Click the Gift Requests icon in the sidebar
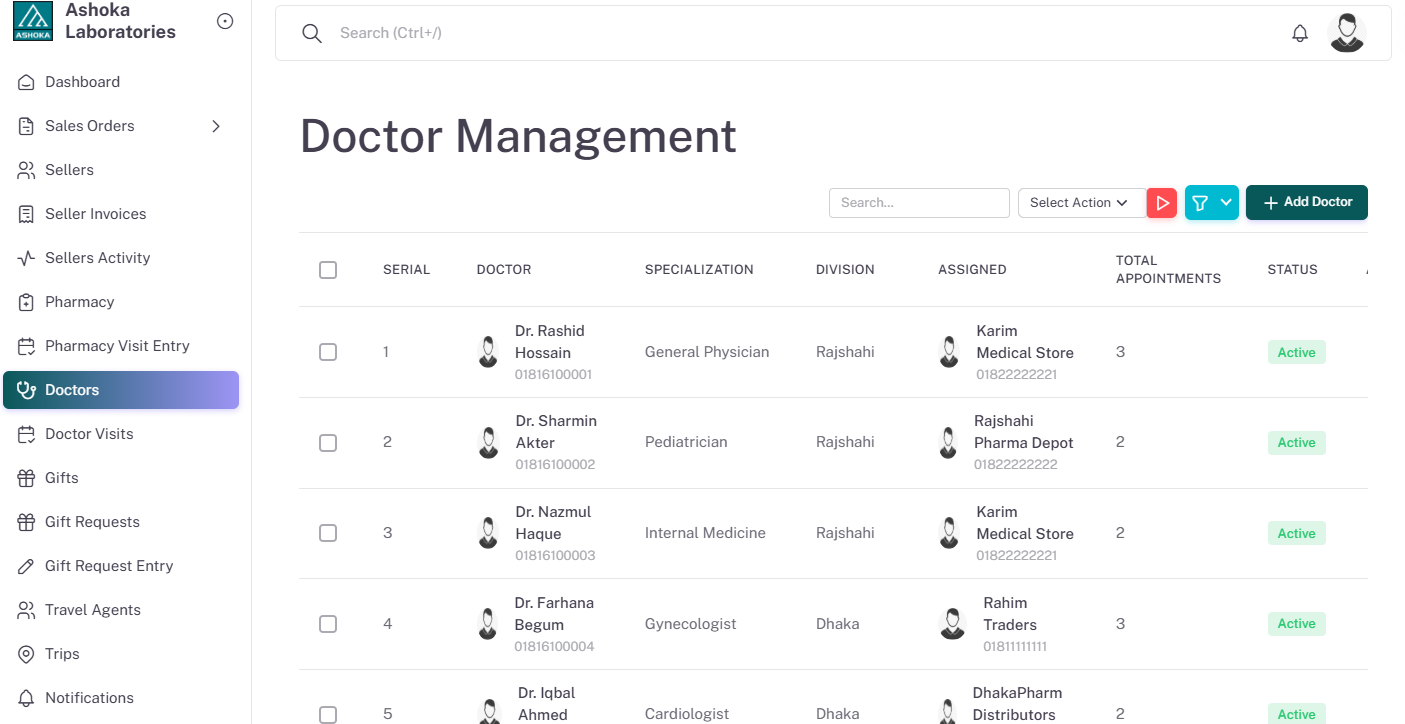This screenshot has width=1405, height=724. click(x=27, y=522)
